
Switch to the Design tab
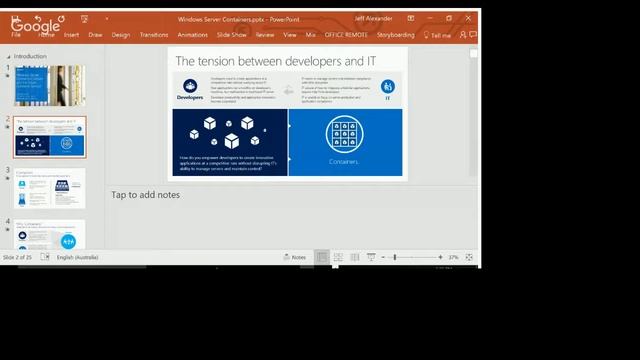[121, 35]
